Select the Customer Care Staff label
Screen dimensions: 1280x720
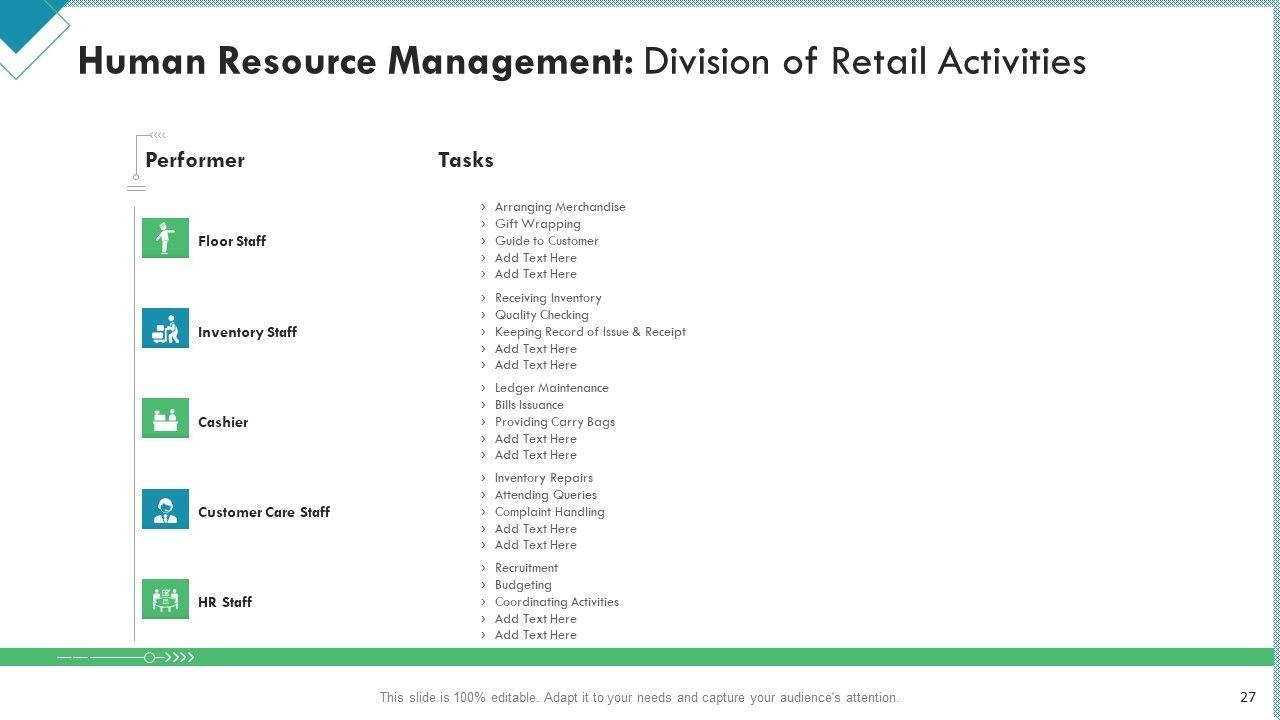[x=264, y=512]
